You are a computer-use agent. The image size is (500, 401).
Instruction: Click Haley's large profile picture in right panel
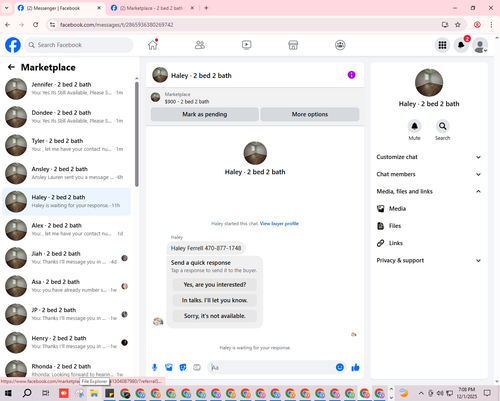point(429,83)
